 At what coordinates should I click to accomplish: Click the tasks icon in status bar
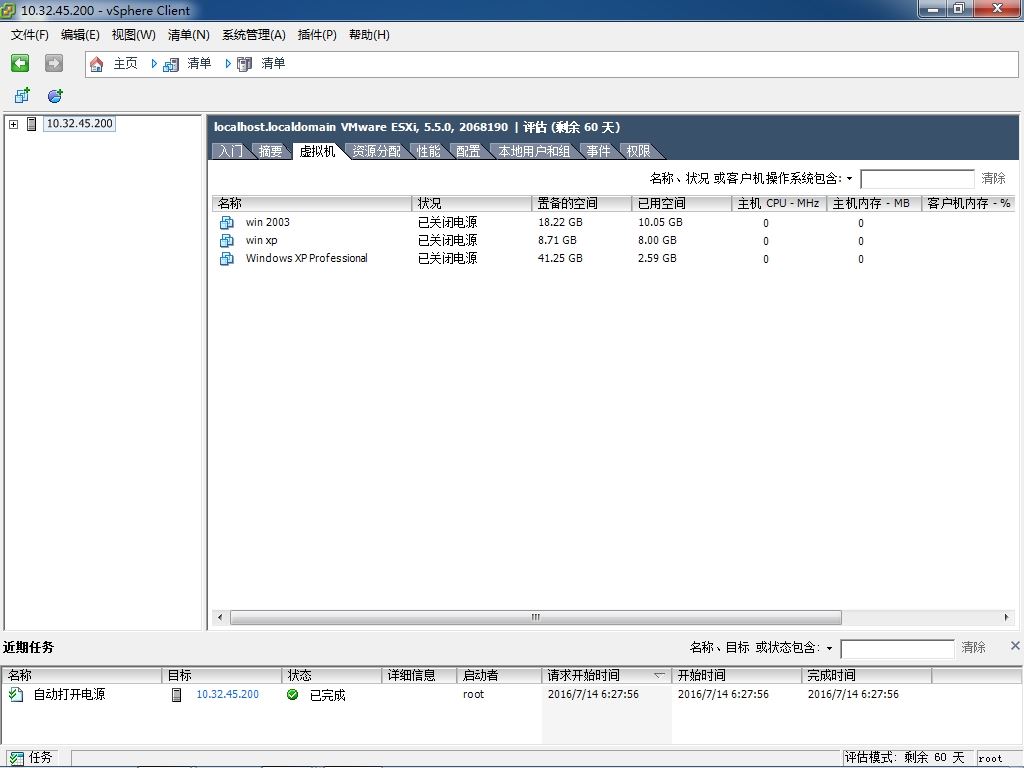15,758
